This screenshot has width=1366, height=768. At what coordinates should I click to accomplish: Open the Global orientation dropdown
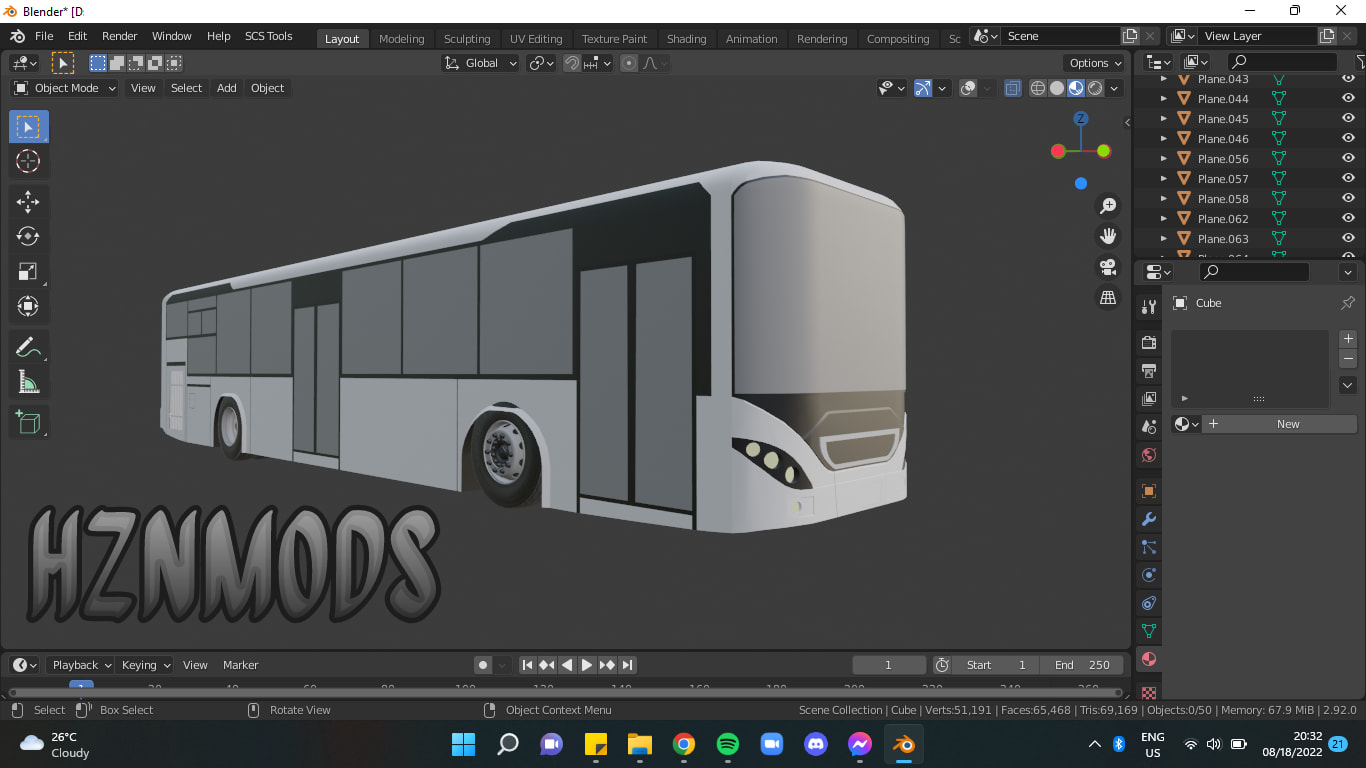point(481,63)
